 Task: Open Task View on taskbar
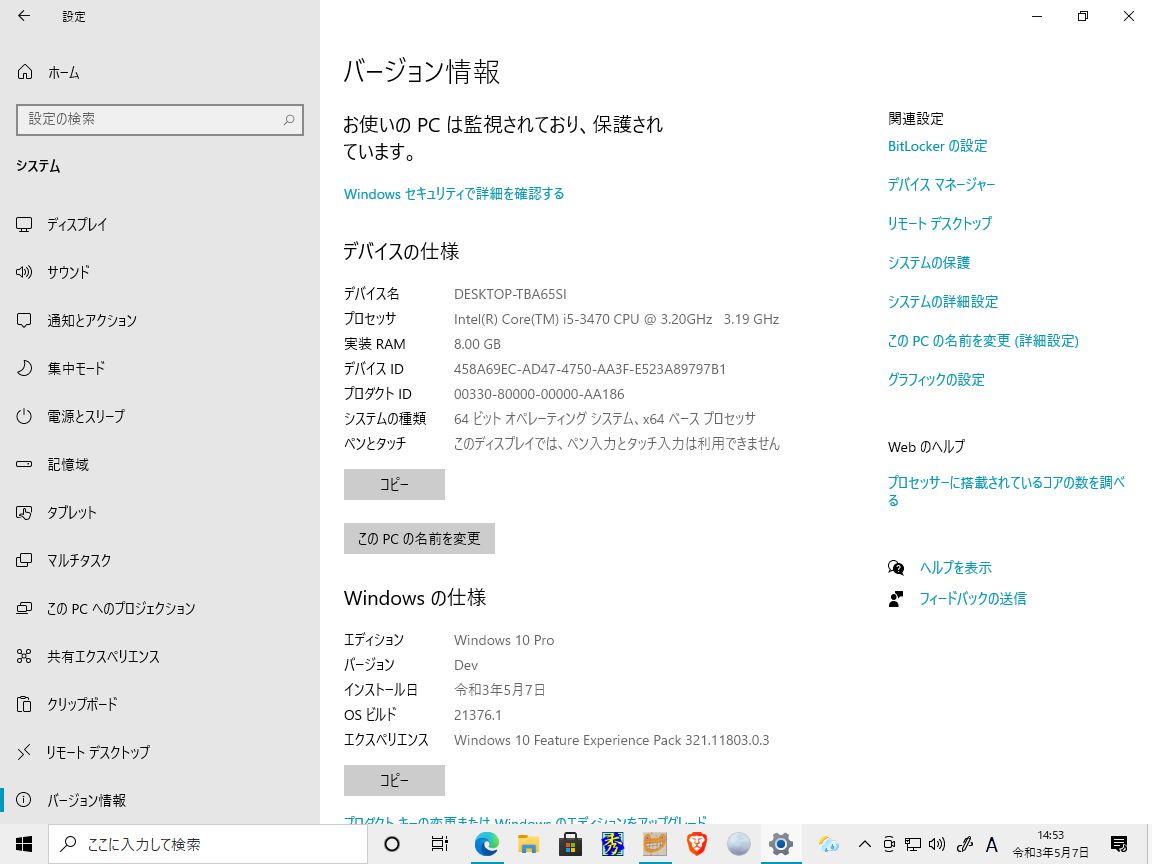click(x=440, y=844)
